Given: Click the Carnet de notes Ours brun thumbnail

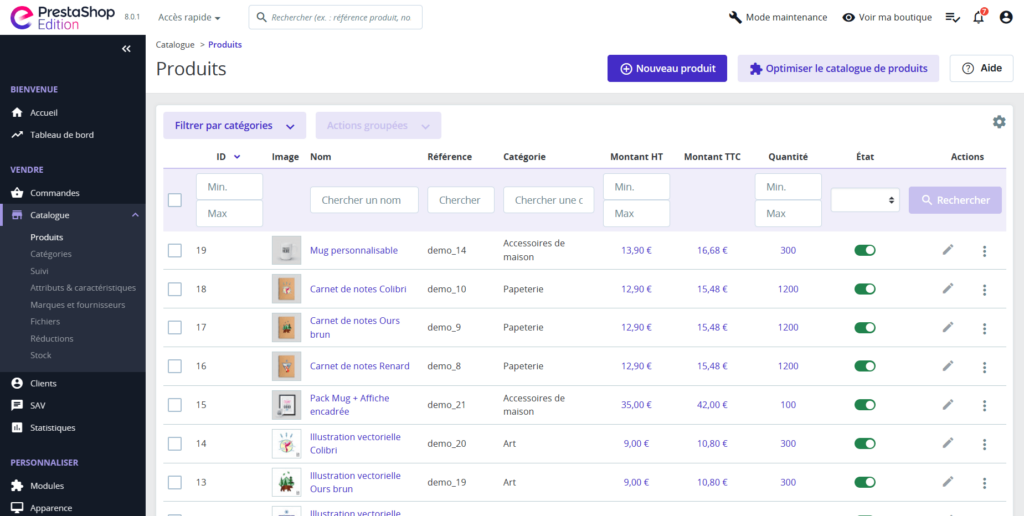Looking at the screenshot, I should [286, 328].
